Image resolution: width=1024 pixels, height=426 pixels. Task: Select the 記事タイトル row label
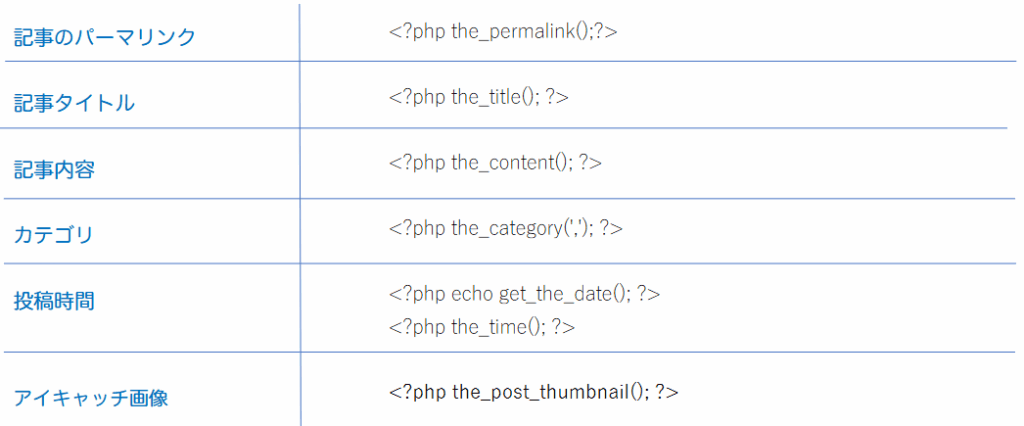point(74,103)
